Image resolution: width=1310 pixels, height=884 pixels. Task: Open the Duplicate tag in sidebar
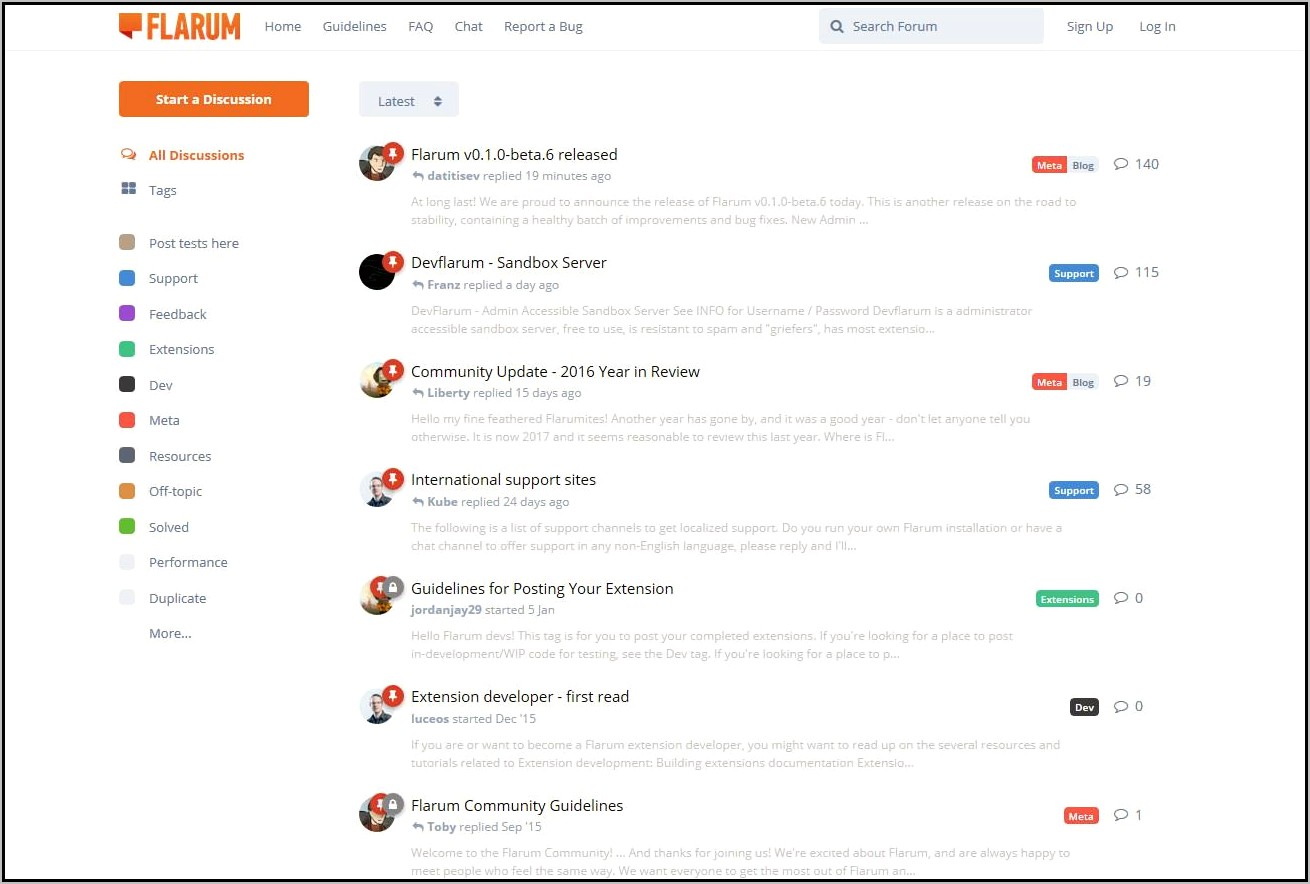click(177, 598)
